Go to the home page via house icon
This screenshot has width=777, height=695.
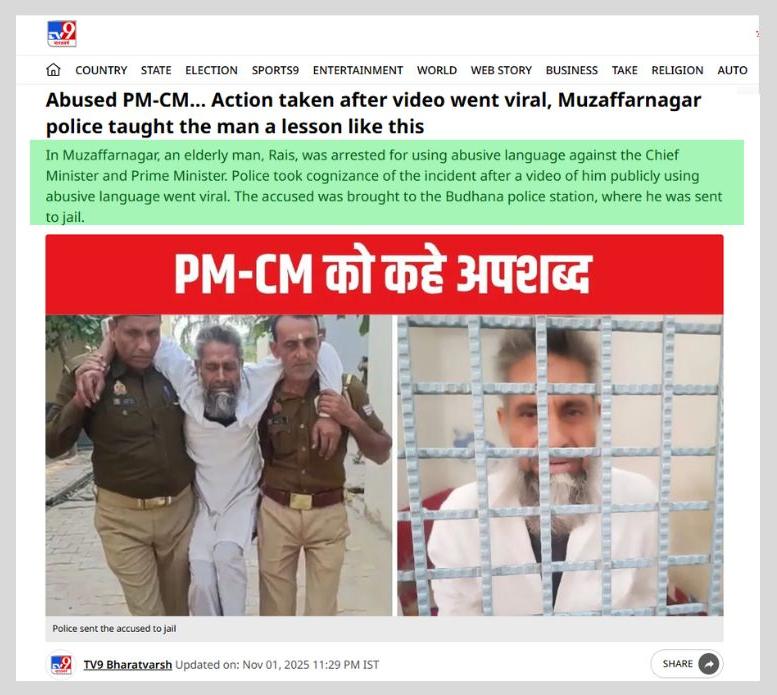(53, 70)
